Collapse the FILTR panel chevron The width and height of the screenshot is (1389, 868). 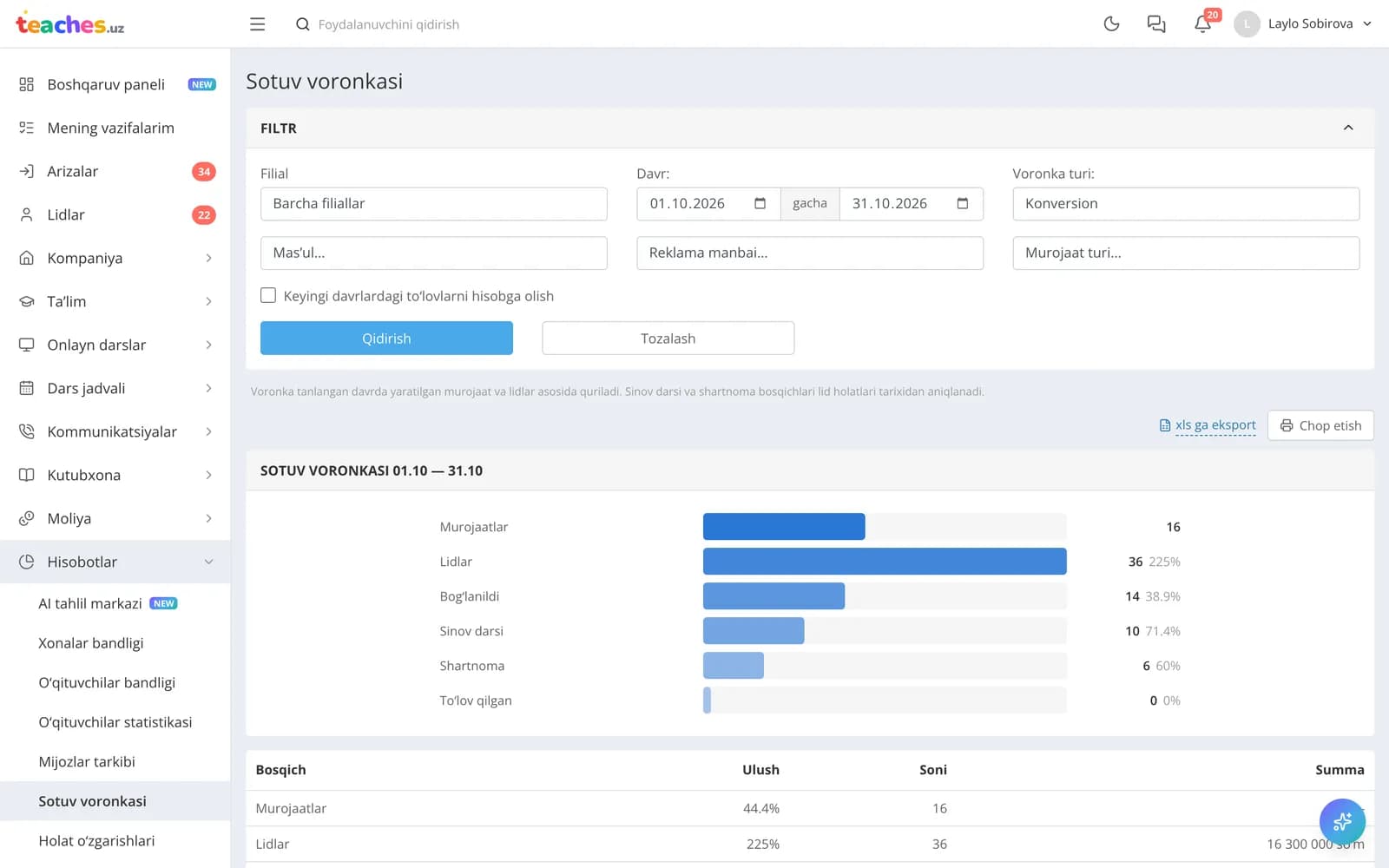pos(1348,128)
